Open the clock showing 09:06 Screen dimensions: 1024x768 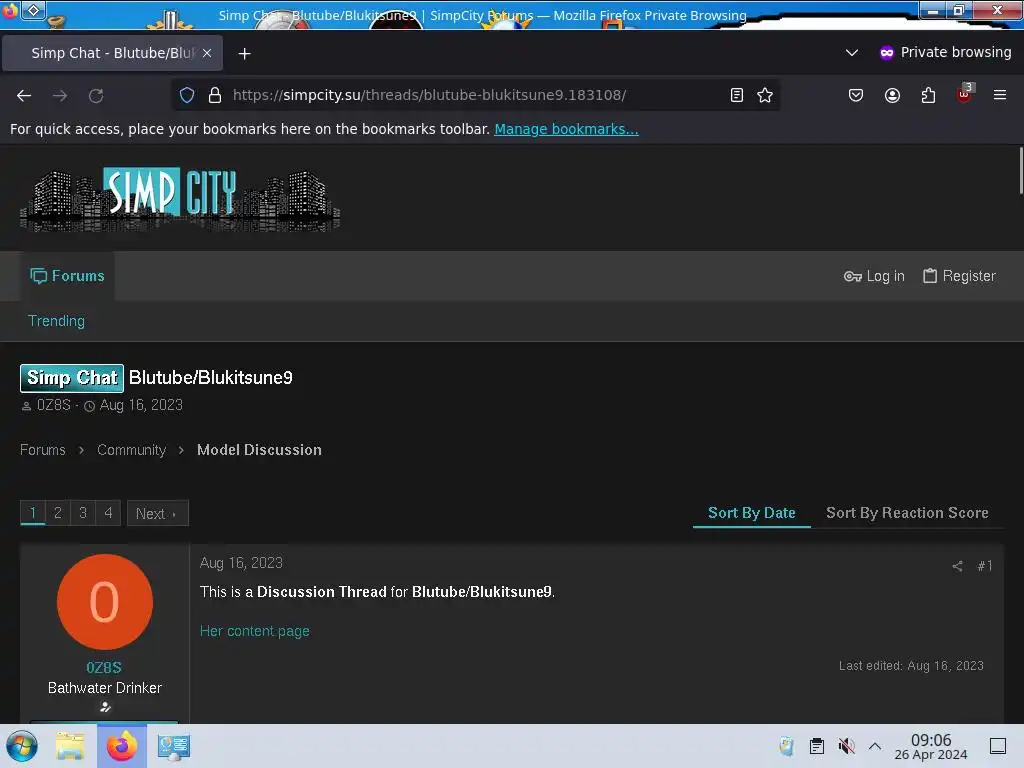(931, 746)
